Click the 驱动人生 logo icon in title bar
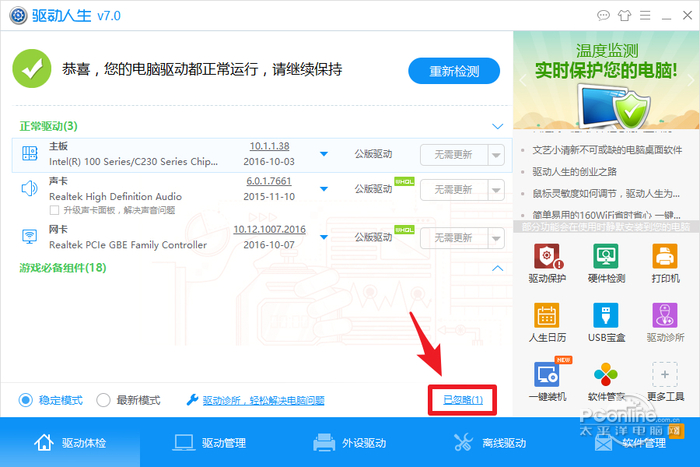The image size is (700, 467). click(x=18, y=16)
